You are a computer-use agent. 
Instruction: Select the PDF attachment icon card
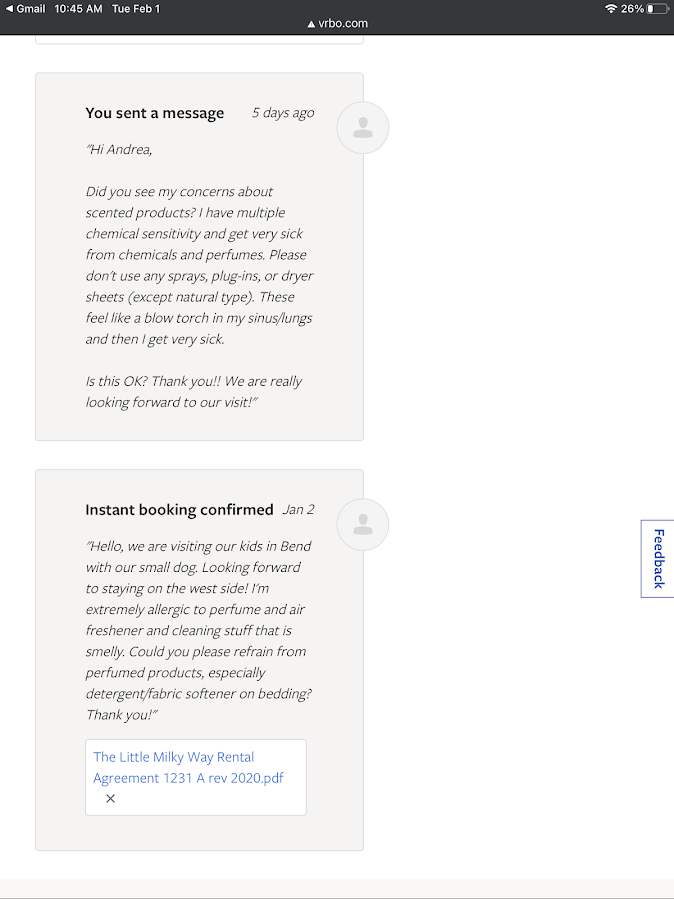click(x=195, y=777)
